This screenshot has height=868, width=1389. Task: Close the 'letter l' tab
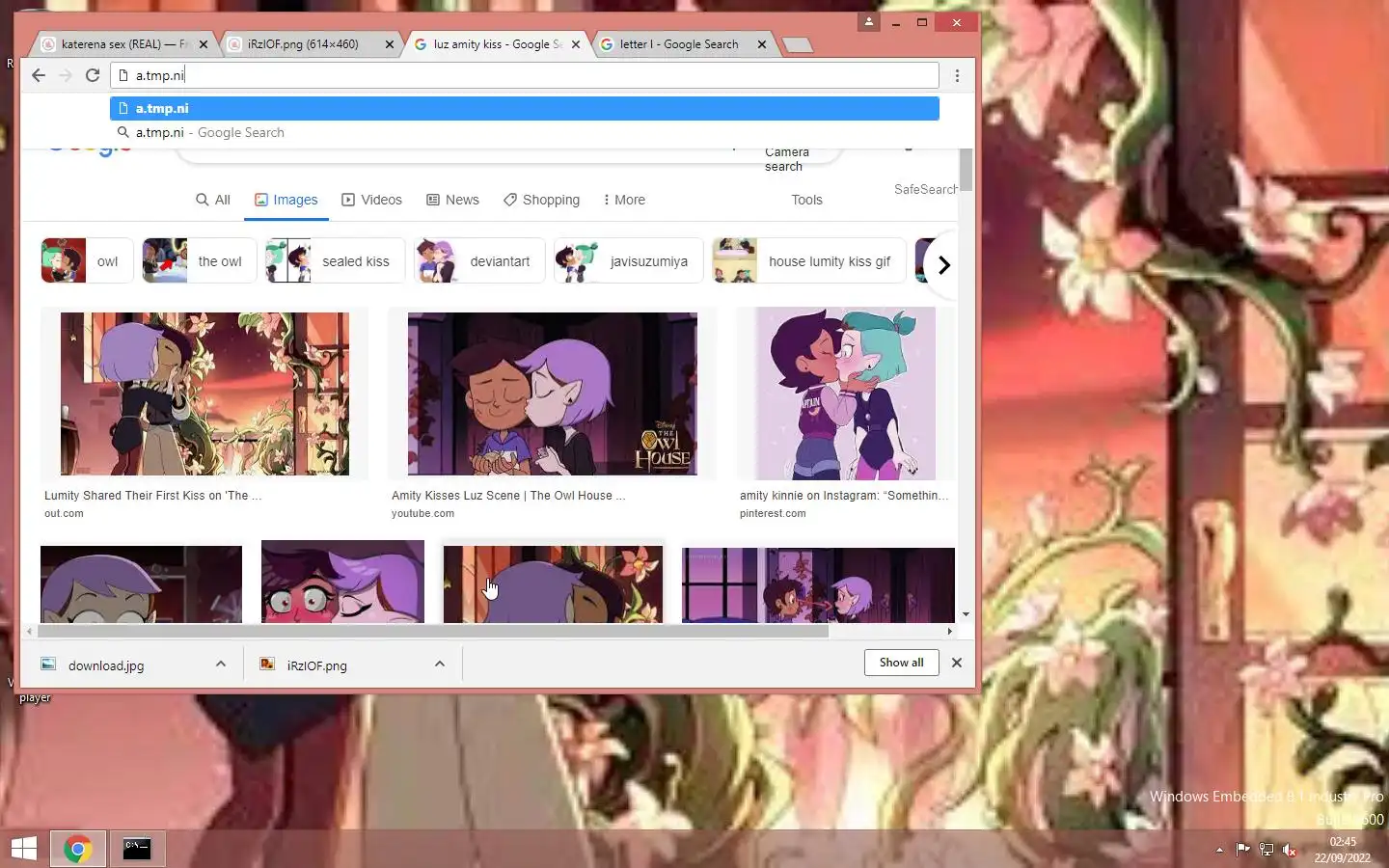coord(762,44)
